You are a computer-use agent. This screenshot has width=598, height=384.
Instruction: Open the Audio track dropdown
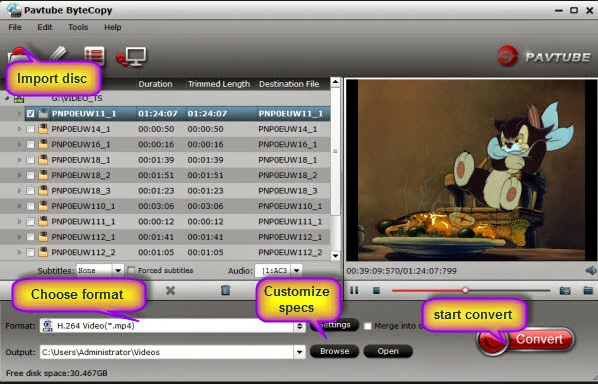297,271
